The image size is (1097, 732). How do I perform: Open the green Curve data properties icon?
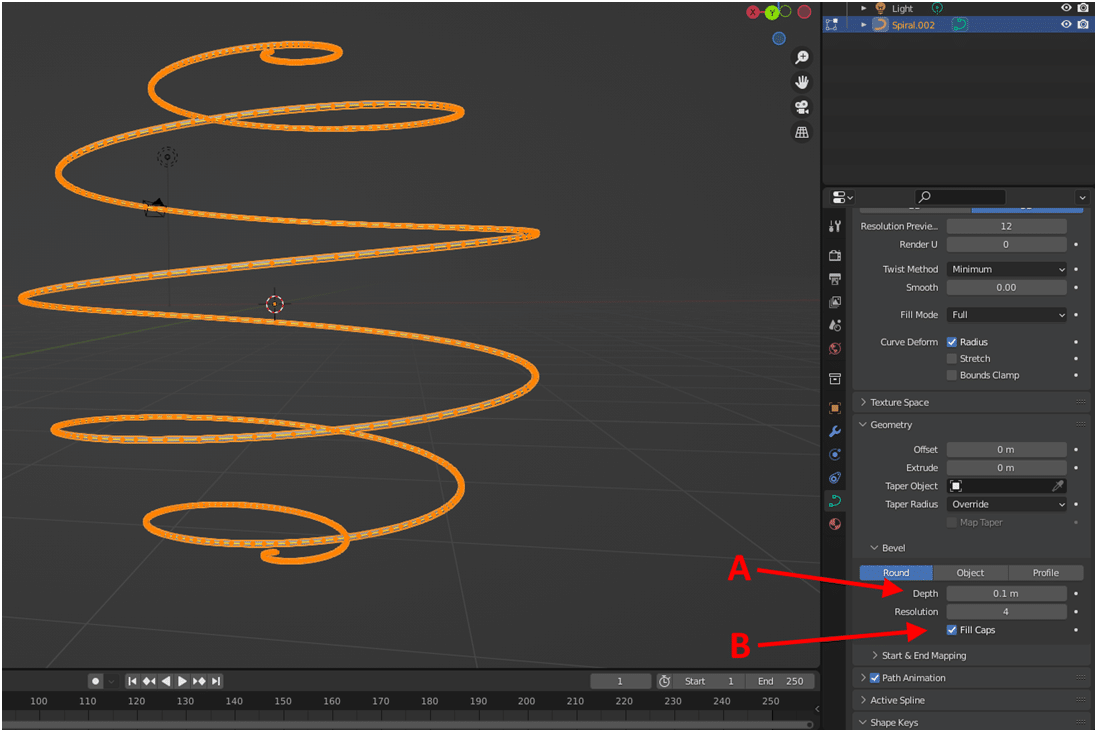click(x=835, y=501)
